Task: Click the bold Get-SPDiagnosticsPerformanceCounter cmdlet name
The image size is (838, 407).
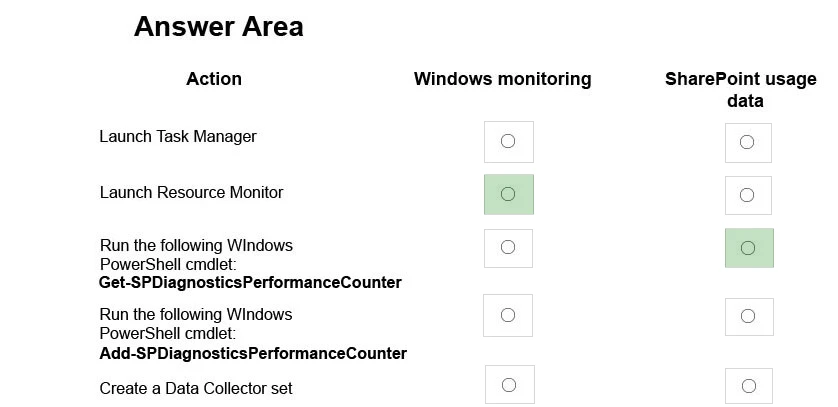Action: click(x=250, y=283)
